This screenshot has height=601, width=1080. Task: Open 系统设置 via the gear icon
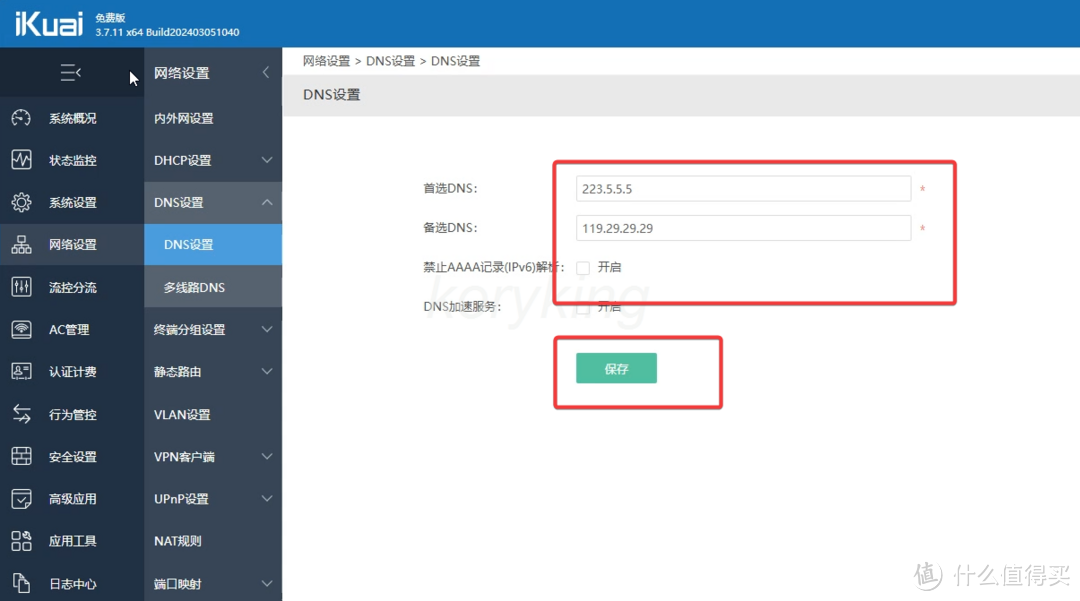point(20,202)
